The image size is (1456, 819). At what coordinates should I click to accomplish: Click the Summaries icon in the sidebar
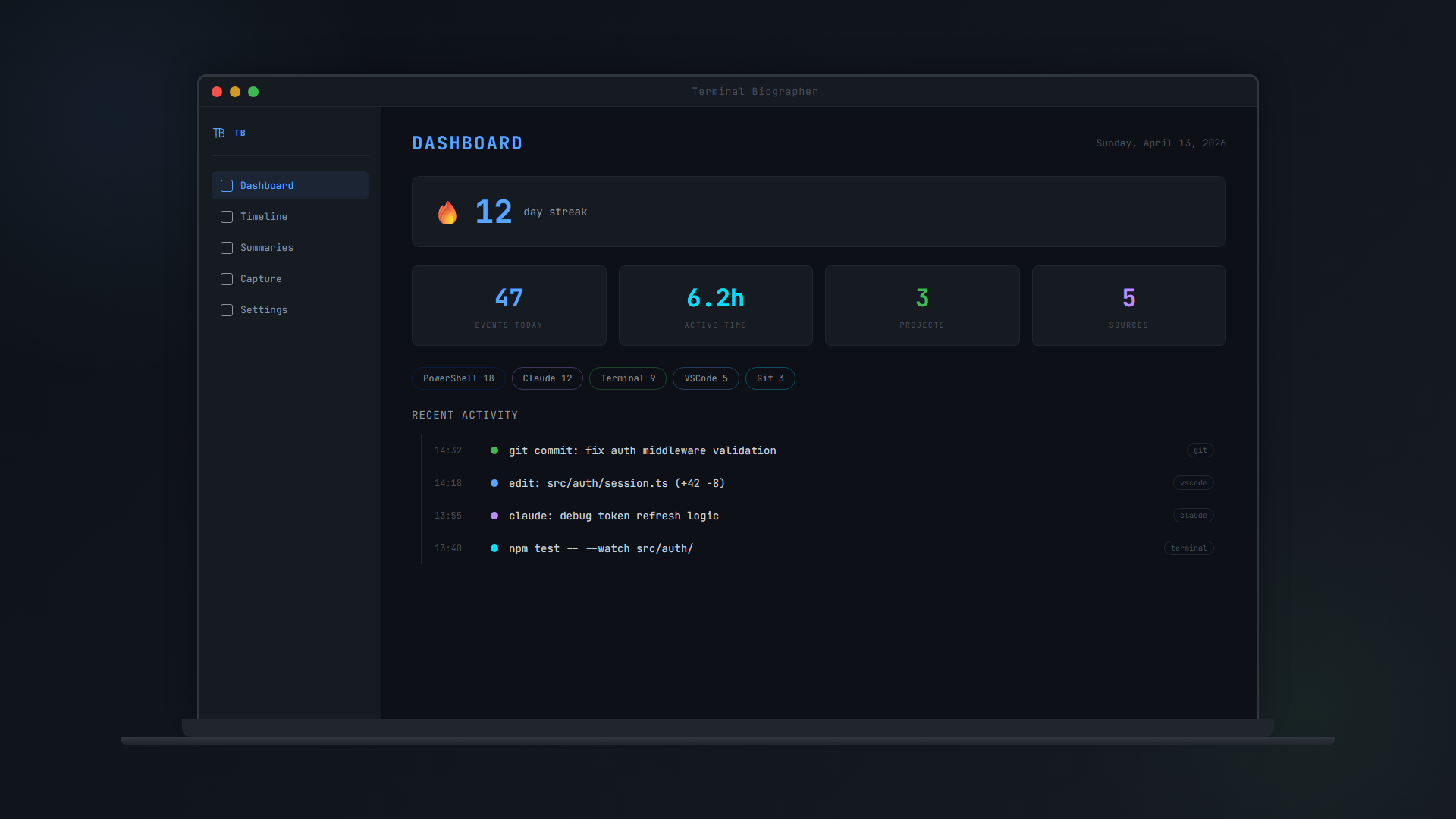click(x=226, y=248)
